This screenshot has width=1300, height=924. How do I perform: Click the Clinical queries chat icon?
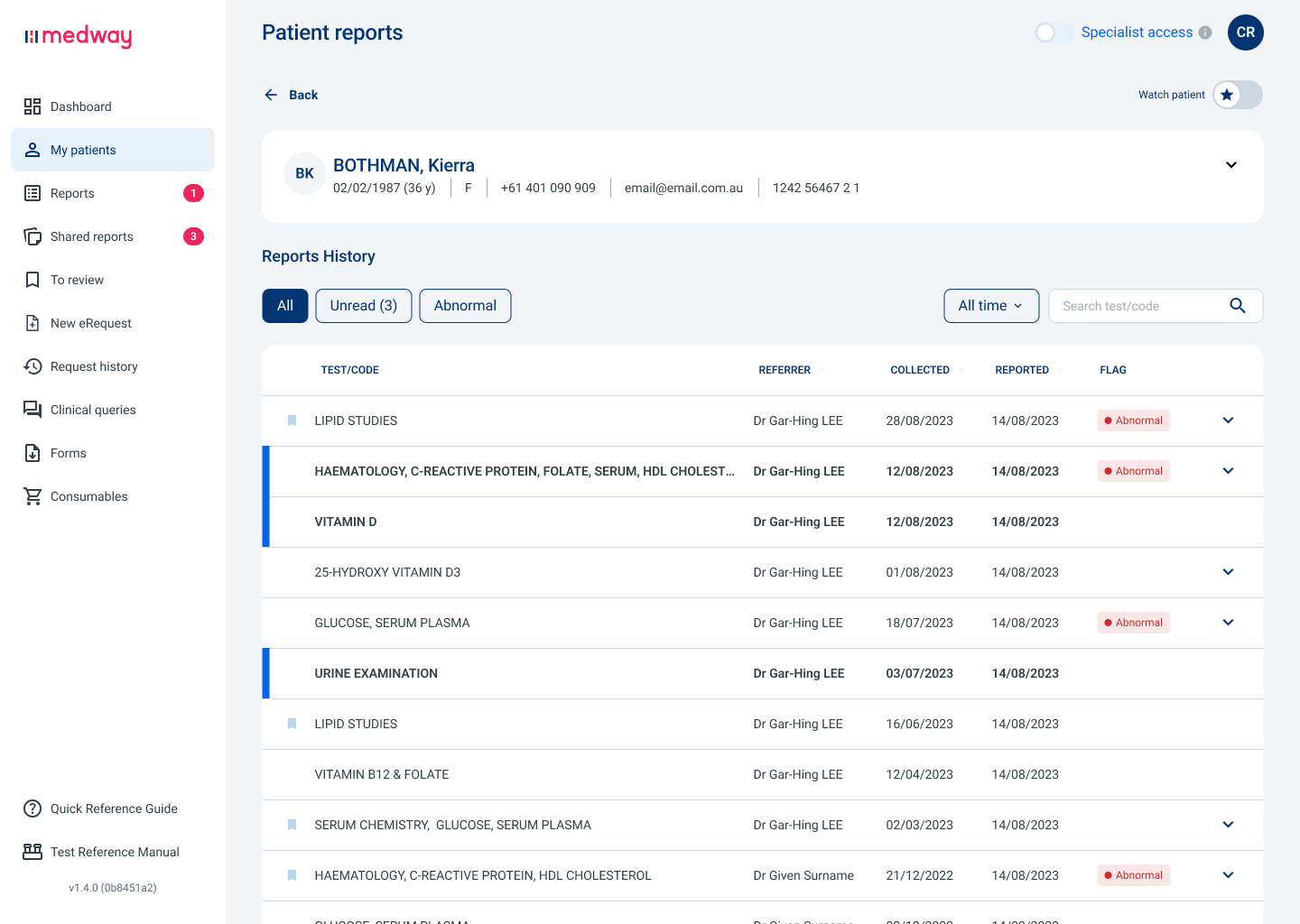pos(32,410)
